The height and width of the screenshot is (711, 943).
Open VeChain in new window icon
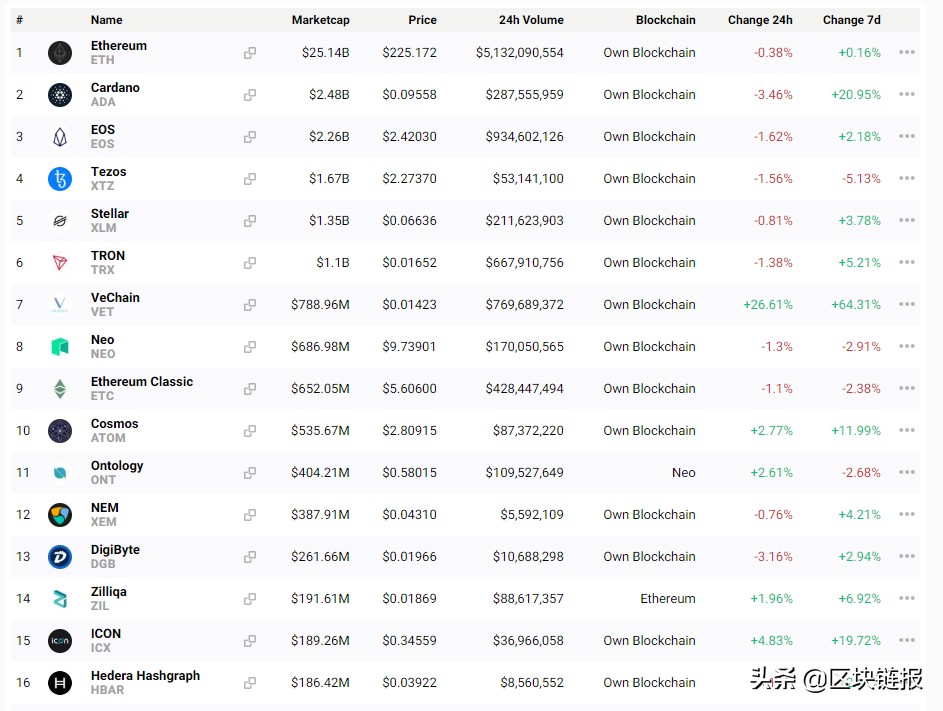tap(250, 305)
